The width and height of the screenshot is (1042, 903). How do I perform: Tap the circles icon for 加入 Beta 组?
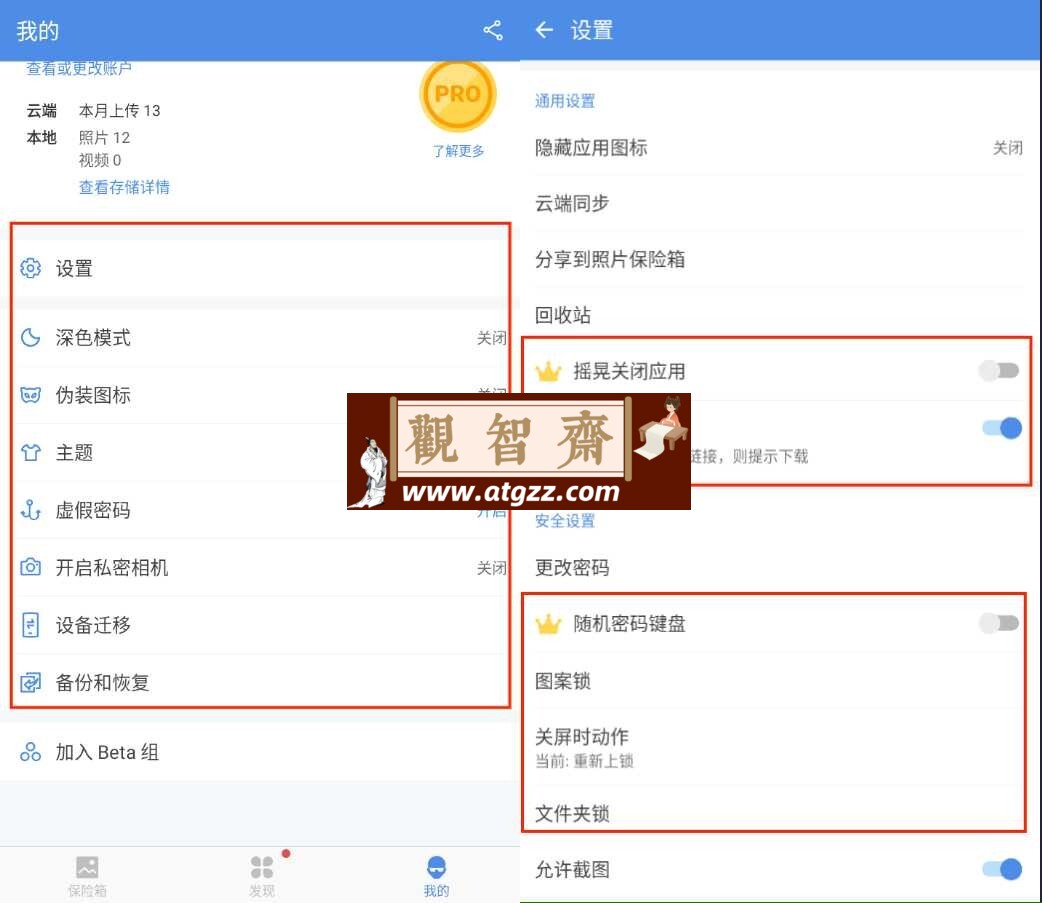pos(31,752)
